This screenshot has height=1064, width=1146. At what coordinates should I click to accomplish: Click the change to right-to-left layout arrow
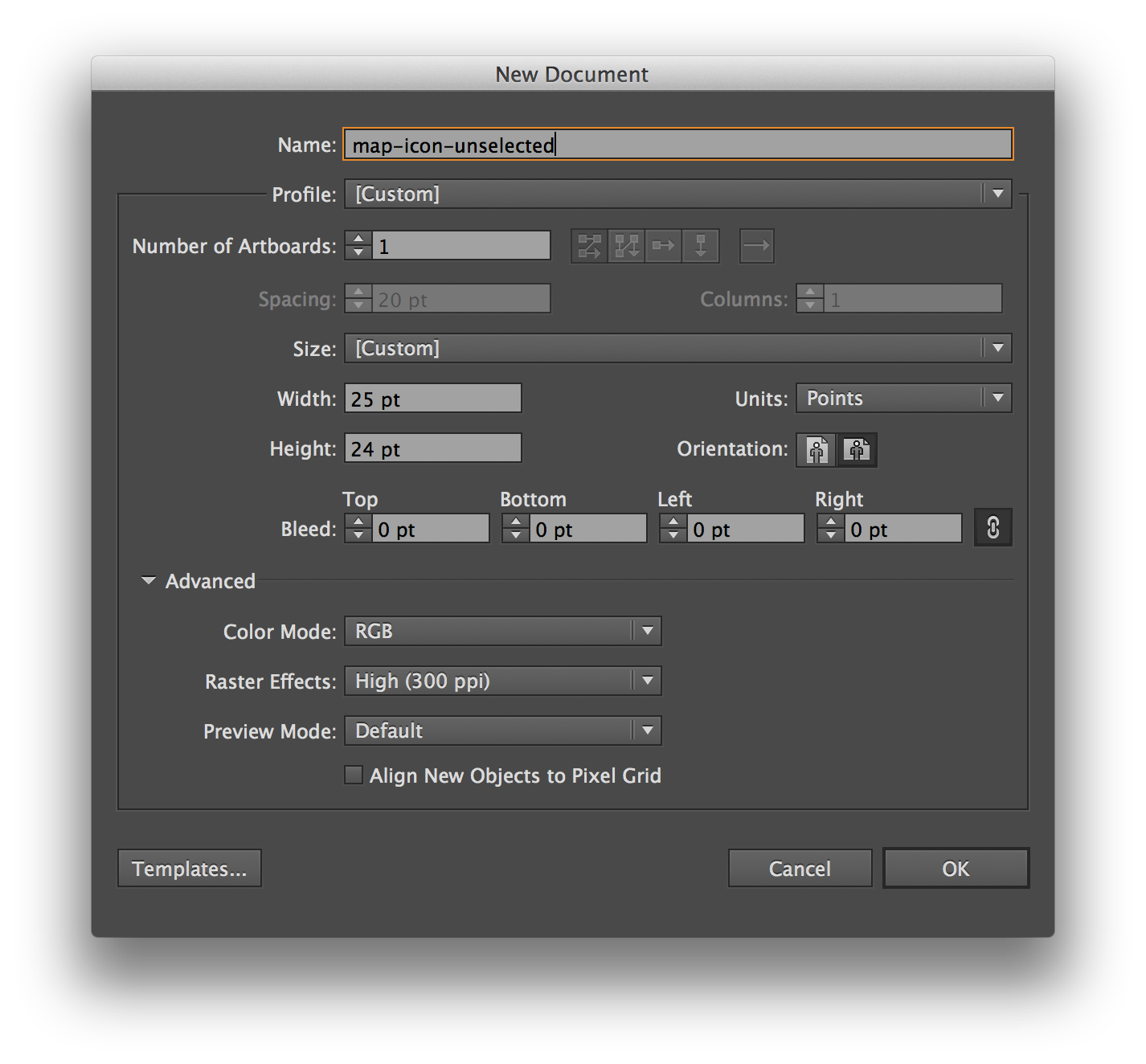pyautogui.click(x=756, y=246)
